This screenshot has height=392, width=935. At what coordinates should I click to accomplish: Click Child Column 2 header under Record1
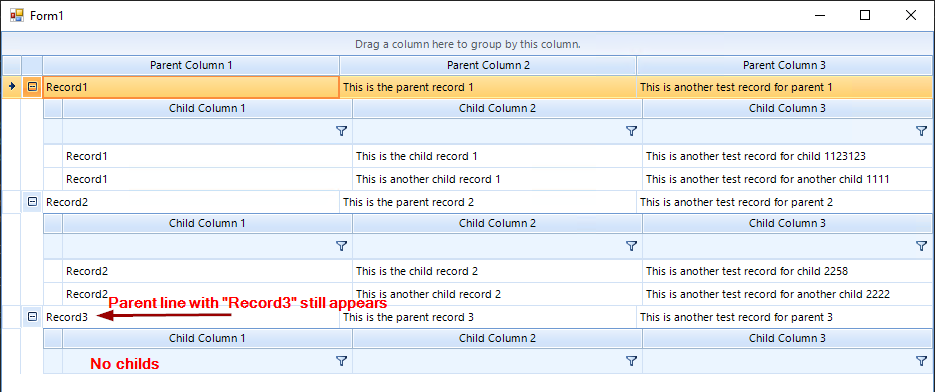(497, 109)
